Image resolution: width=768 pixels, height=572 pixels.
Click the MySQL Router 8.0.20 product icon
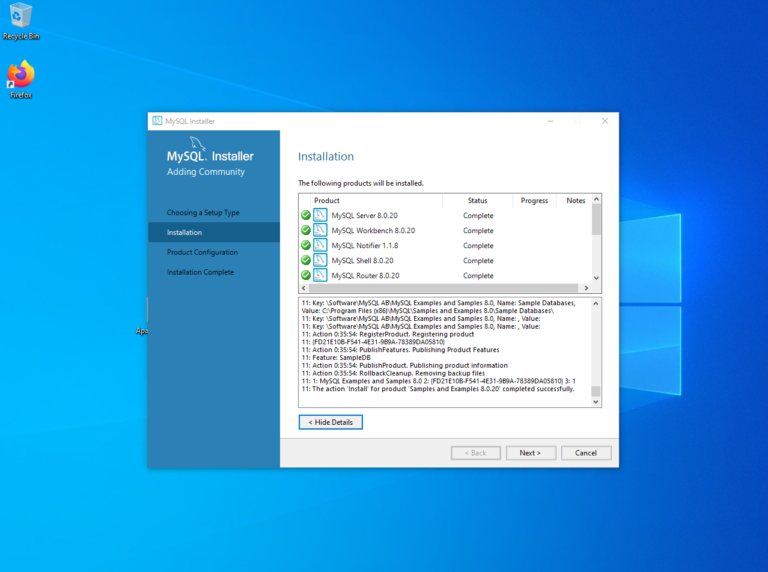tap(320, 275)
